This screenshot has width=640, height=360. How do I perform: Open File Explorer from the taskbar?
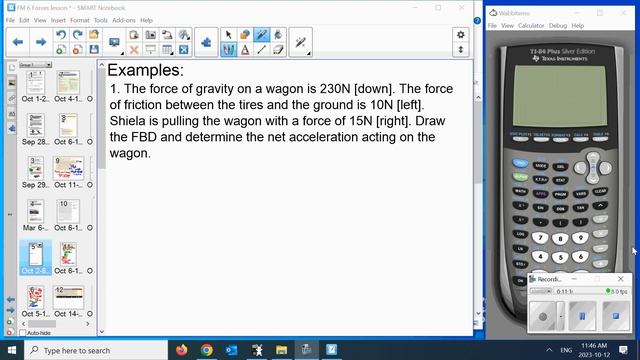[x=281, y=350]
